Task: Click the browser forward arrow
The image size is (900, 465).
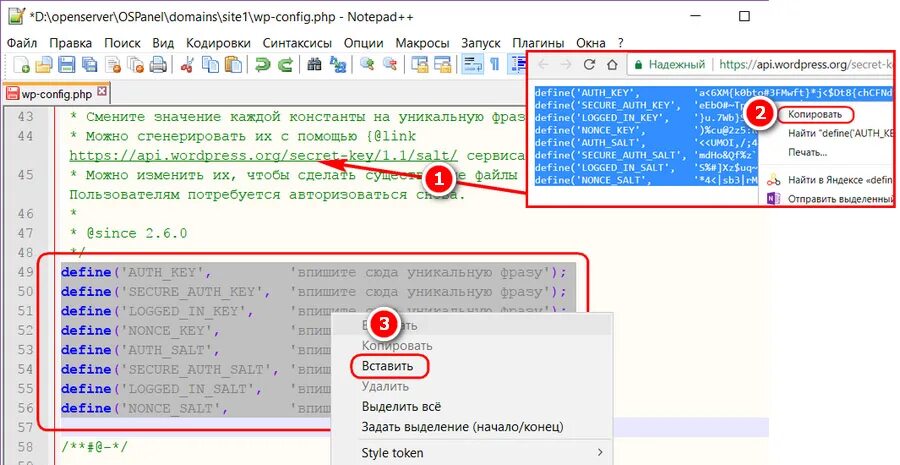Action: pyautogui.click(x=566, y=64)
